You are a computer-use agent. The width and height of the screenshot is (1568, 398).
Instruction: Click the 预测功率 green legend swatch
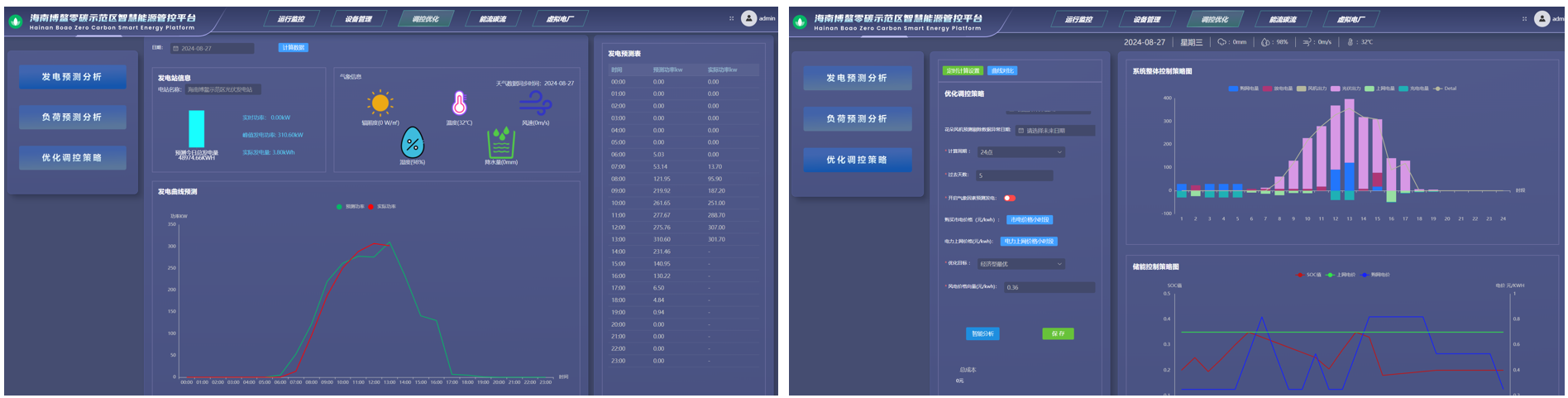pyautogui.click(x=339, y=207)
